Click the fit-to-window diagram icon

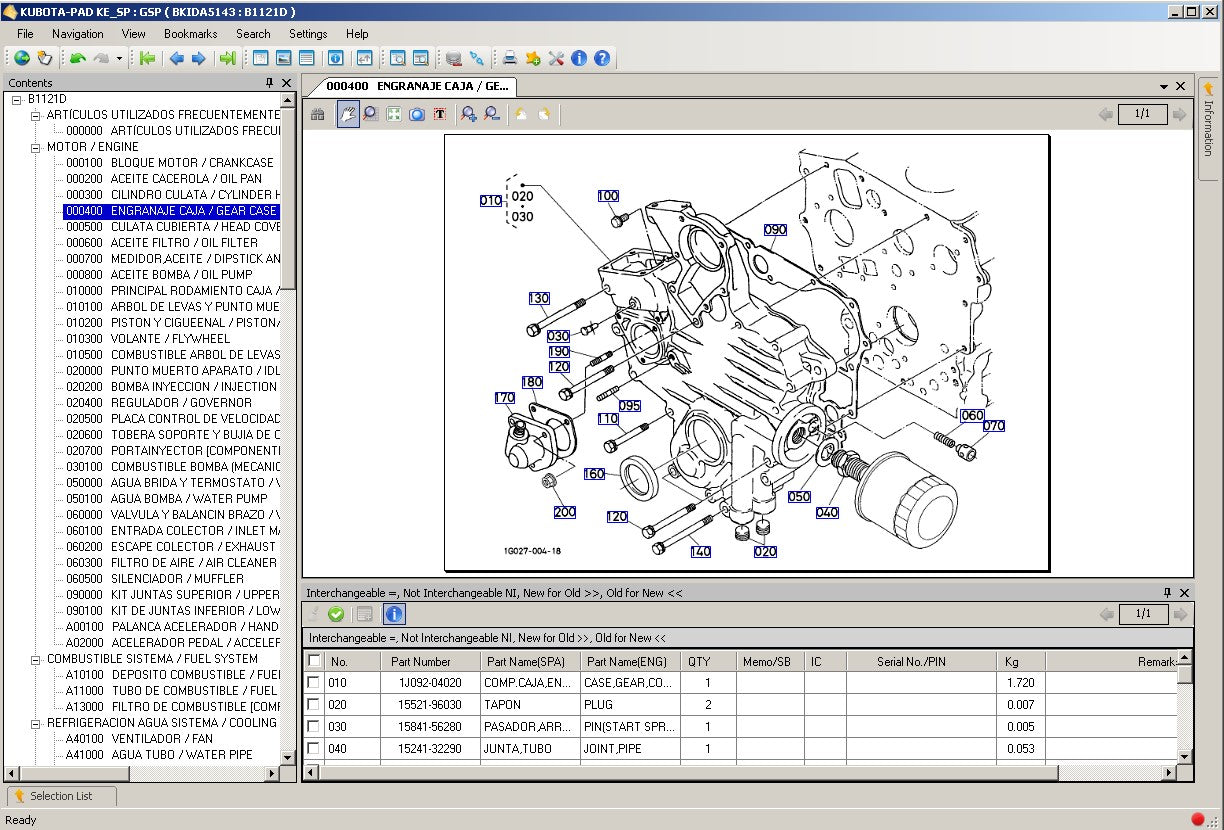394,114
